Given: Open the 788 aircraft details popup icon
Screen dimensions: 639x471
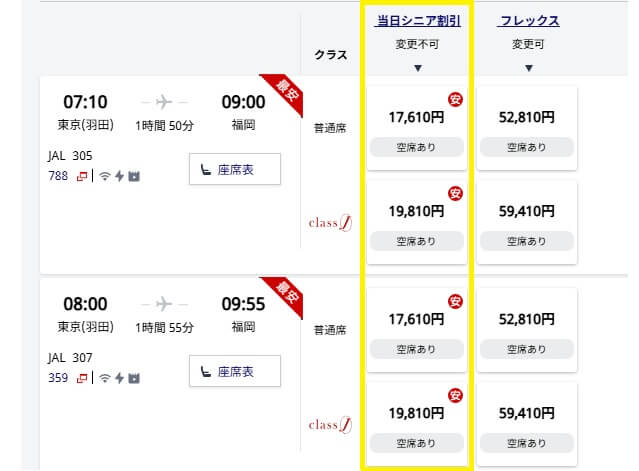Looking at the screenshot, I should pyautogui.click(x=82, y=176).
